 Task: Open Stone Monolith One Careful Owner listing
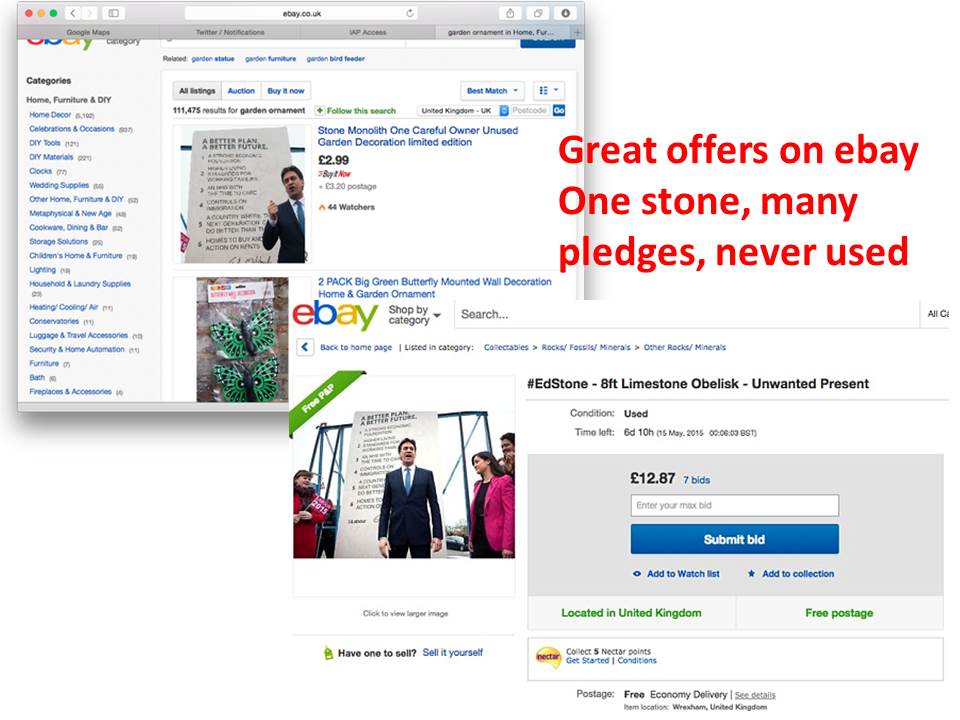pos(418,136)
